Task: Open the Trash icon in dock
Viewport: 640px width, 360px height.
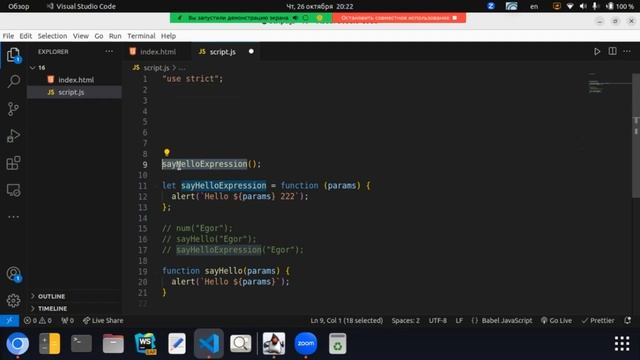Action: (x=338, y=344)
